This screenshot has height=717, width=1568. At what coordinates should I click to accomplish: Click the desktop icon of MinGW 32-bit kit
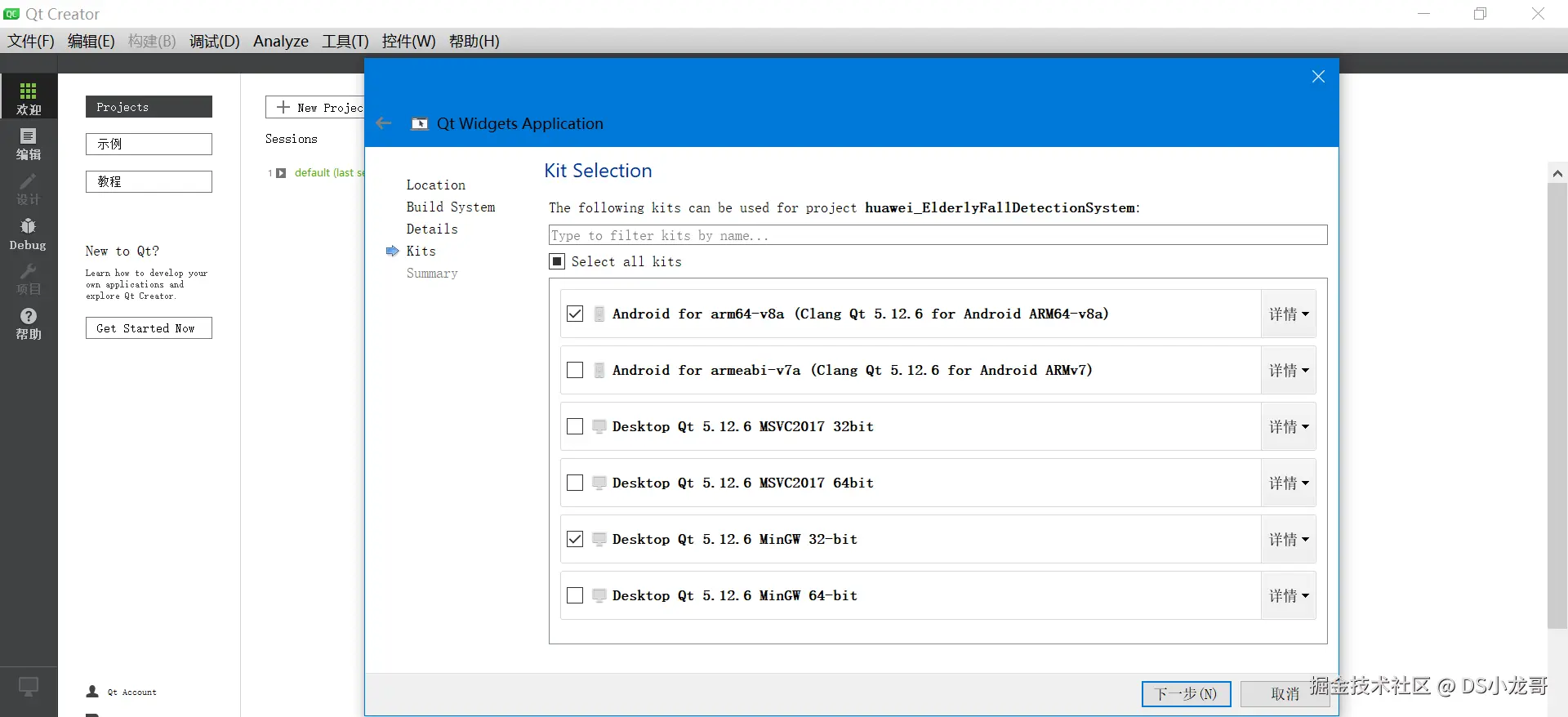[599, 539]
